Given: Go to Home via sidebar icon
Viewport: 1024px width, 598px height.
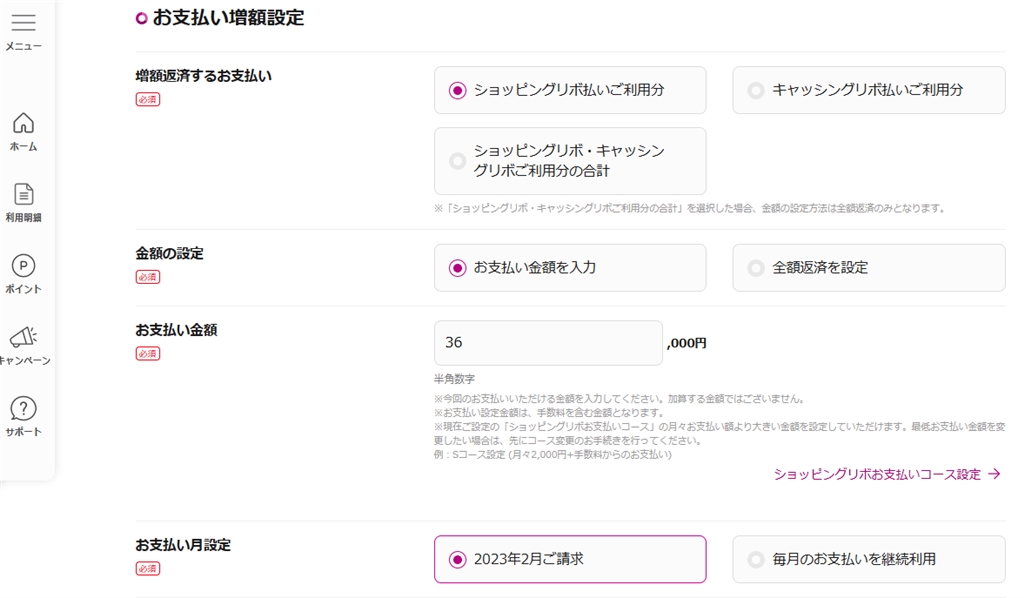Looking at the screenshot, I should [x=23, y=123].
